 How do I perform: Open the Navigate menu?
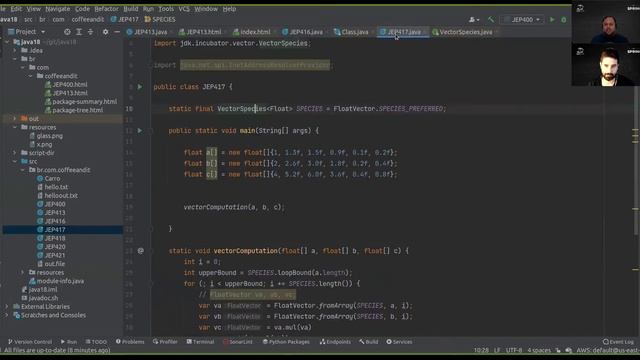pyautogui.click(x=58, y=9)
